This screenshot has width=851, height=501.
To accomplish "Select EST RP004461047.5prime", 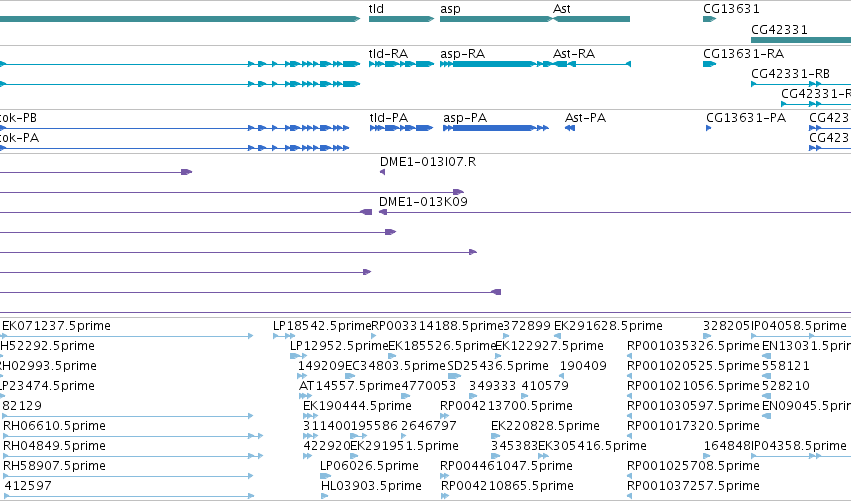I will pyautogui.click(x=506, y=466).
